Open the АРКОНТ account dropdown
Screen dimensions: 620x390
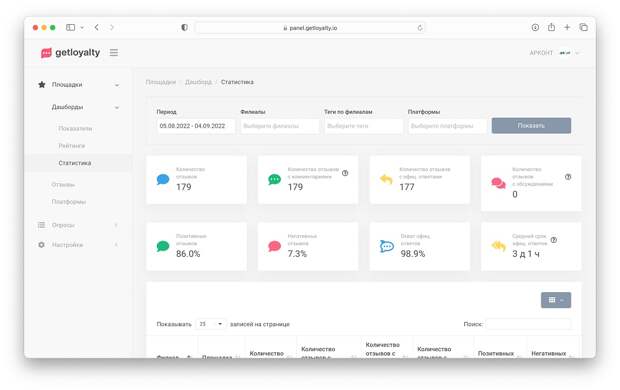555,53
